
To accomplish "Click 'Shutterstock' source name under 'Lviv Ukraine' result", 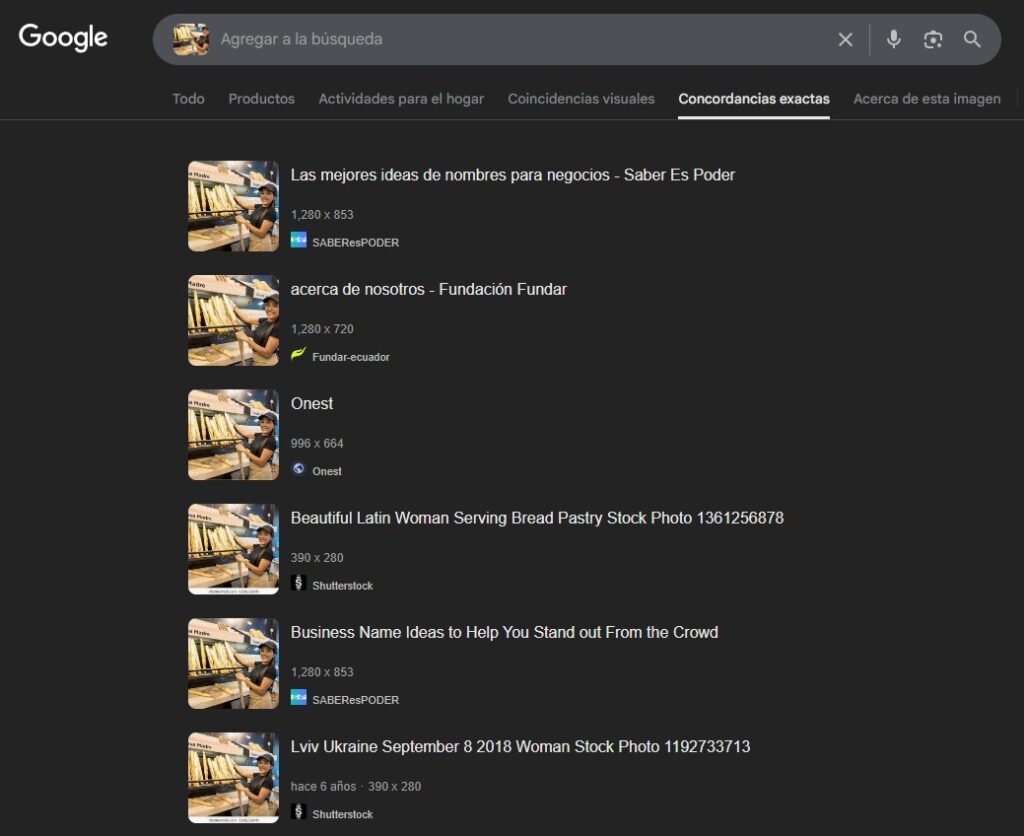I will [342, 814].
